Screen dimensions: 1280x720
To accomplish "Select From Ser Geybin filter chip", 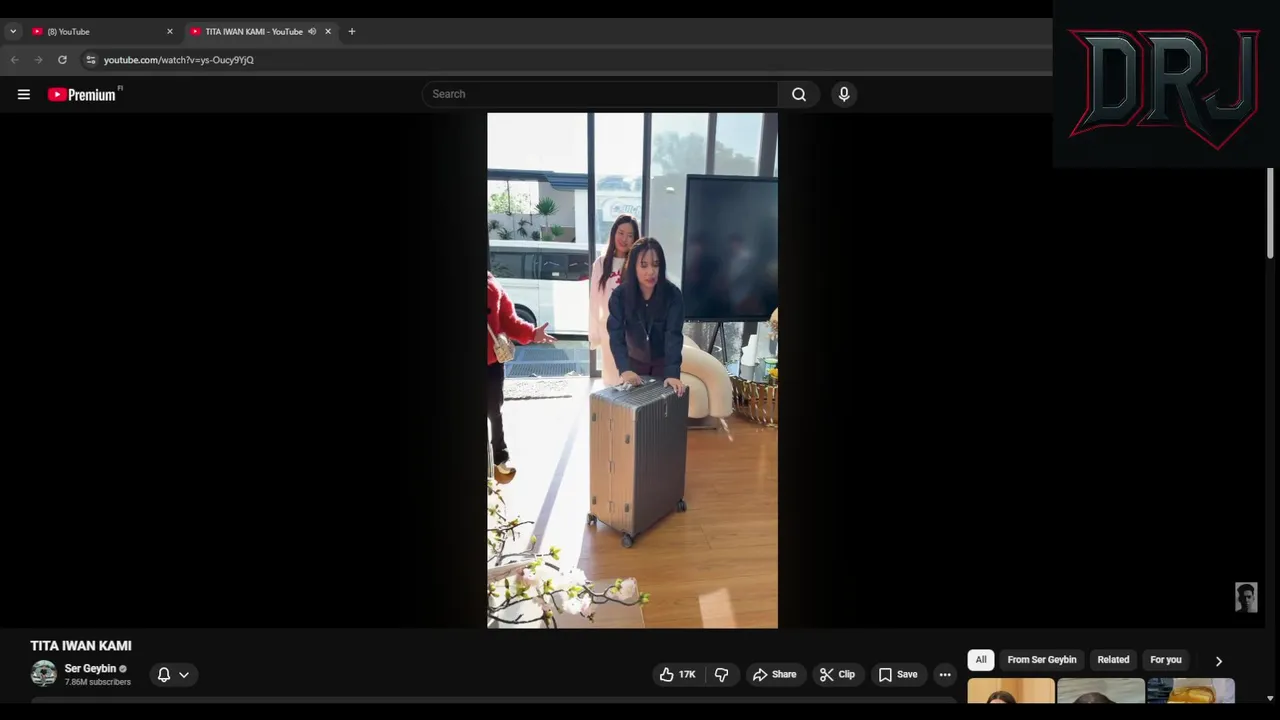I will [x=1042, y=660].
